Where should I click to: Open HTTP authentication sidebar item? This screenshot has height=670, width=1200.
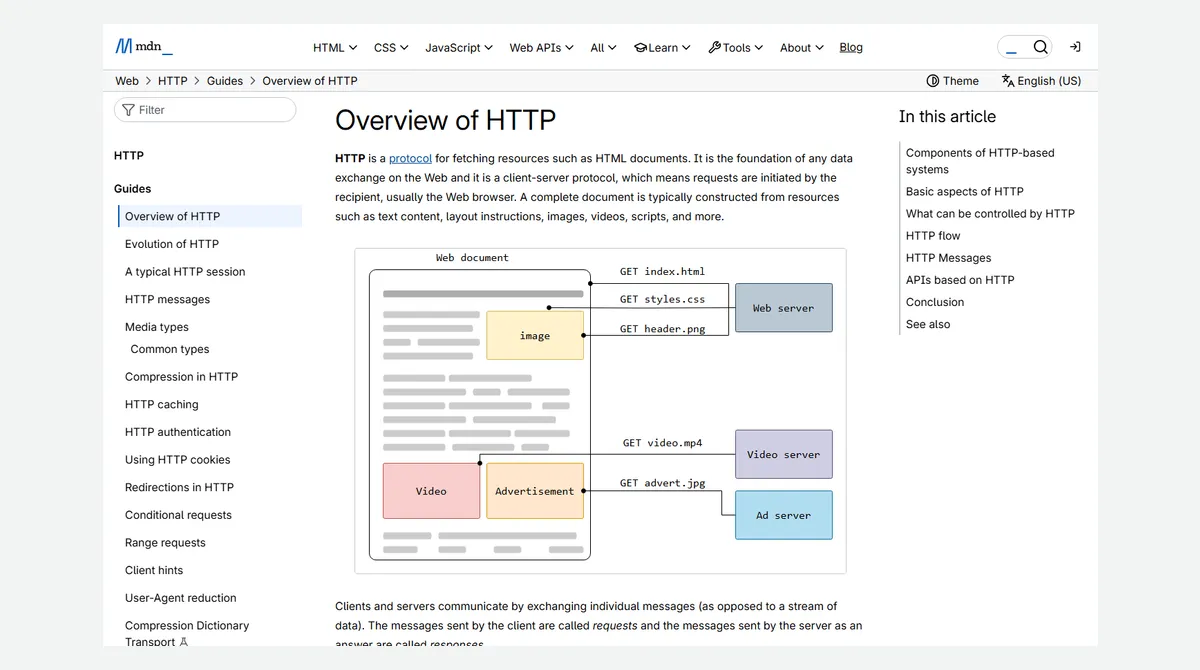[x=178, y=432]
